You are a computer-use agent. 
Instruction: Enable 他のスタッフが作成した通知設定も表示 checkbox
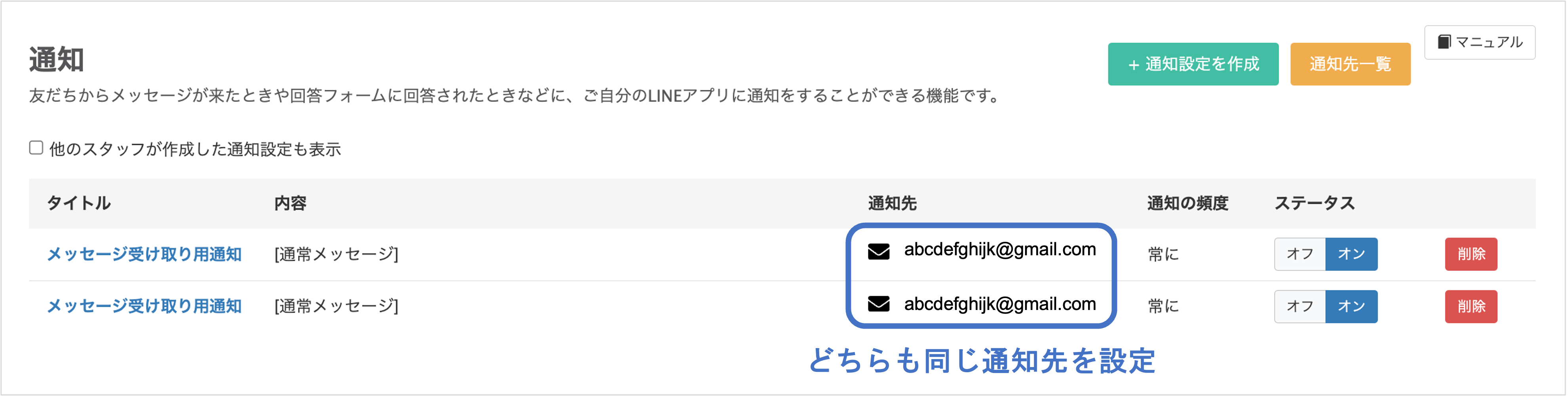[x=36, y=148]
